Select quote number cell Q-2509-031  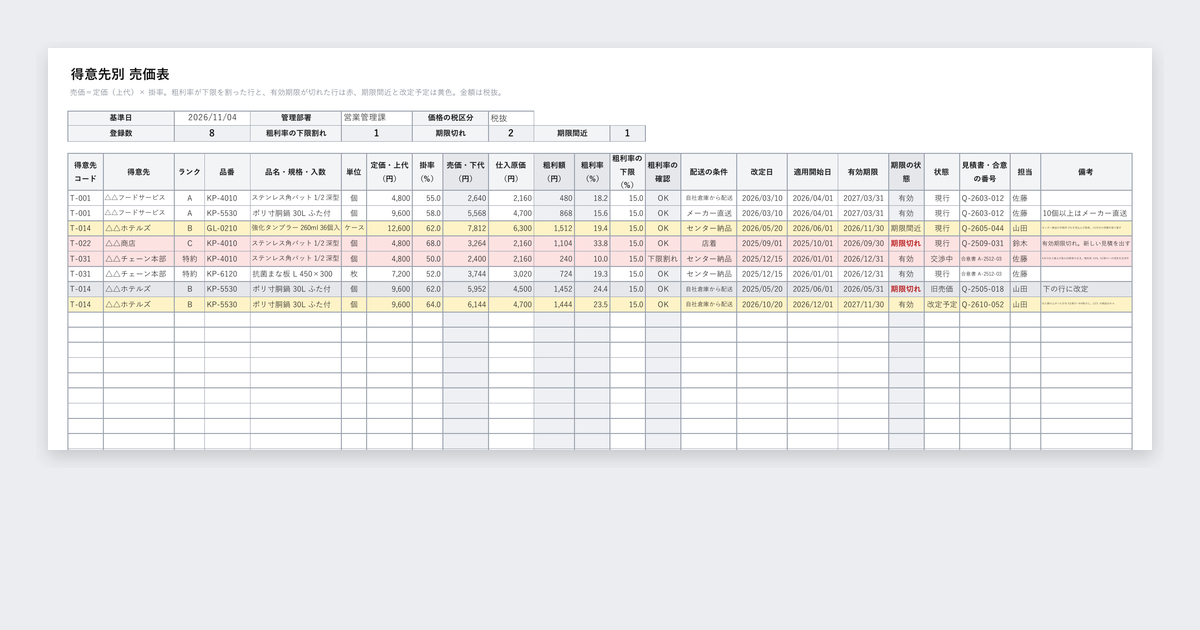click(x=985, y=243)
